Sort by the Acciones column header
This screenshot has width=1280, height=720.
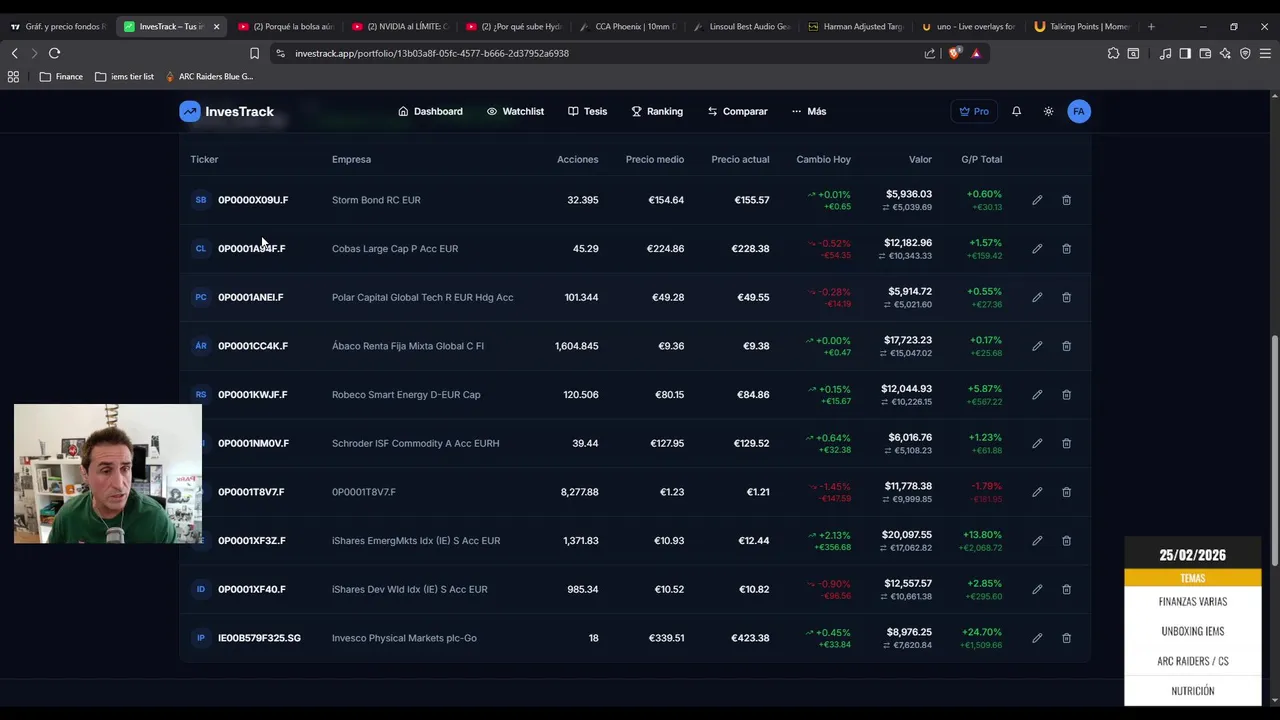(x=578, y=159)
